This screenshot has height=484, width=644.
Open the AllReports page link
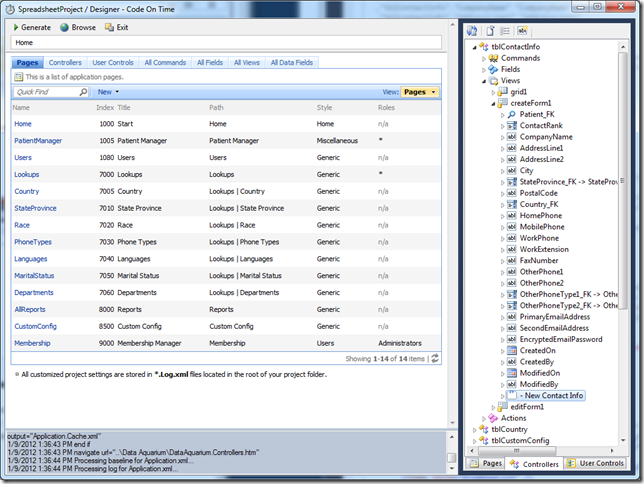click(30, 309)
